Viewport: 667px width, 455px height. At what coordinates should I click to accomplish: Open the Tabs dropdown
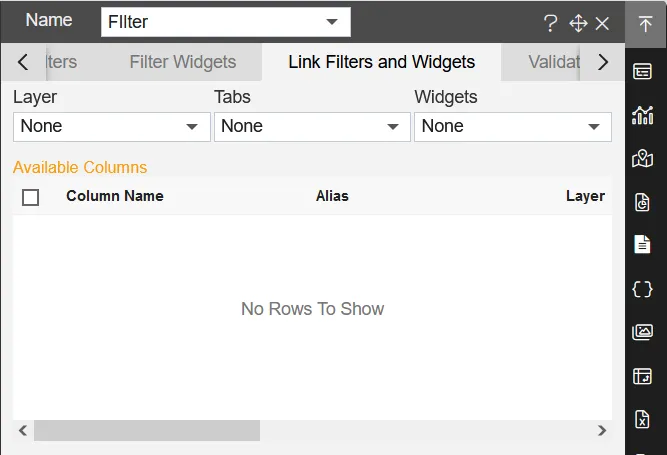312,127
